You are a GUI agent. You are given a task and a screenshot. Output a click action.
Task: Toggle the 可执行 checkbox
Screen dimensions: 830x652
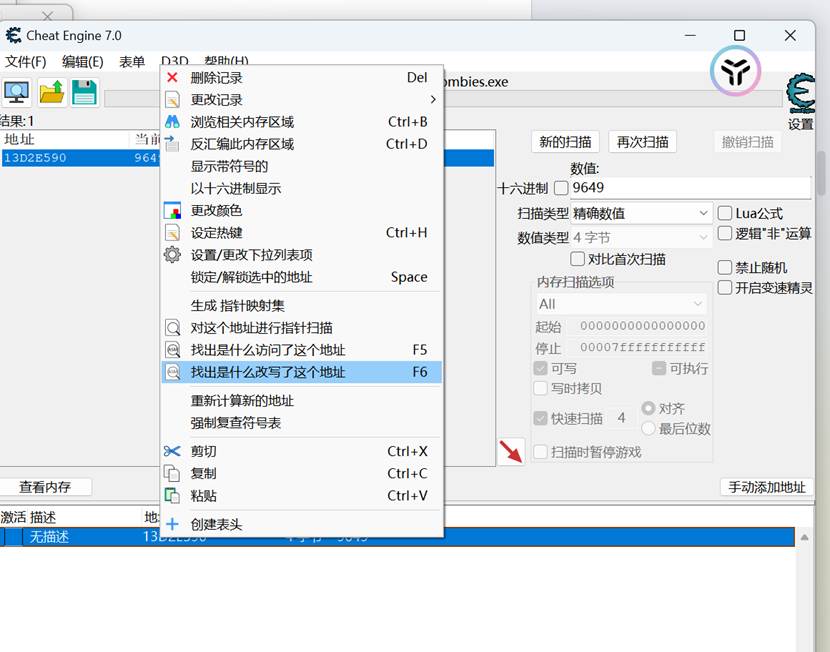658,368
